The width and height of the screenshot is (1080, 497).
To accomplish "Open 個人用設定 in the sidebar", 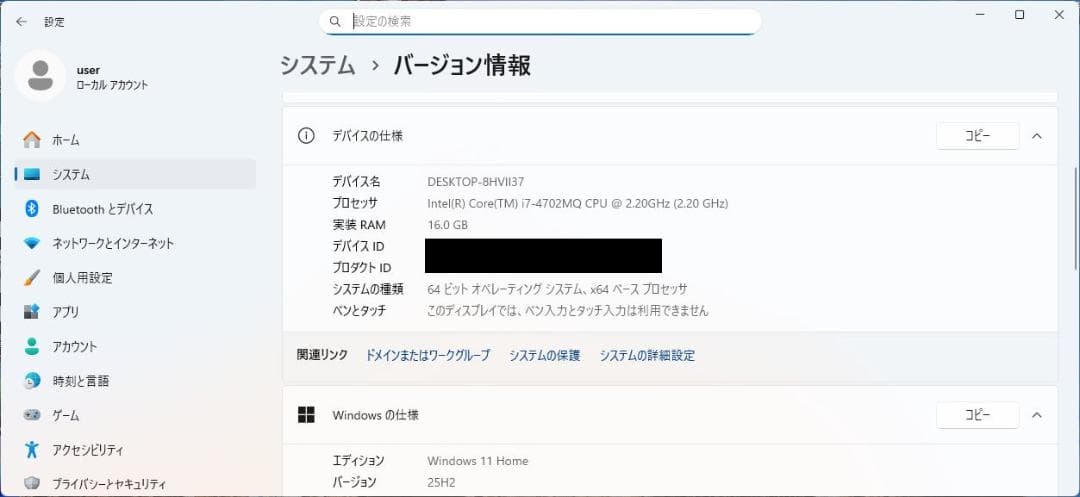I will click(135, 278).
